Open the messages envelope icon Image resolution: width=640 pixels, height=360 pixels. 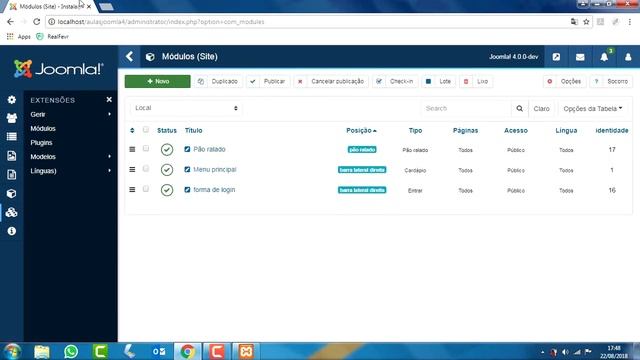pos(580,57)
